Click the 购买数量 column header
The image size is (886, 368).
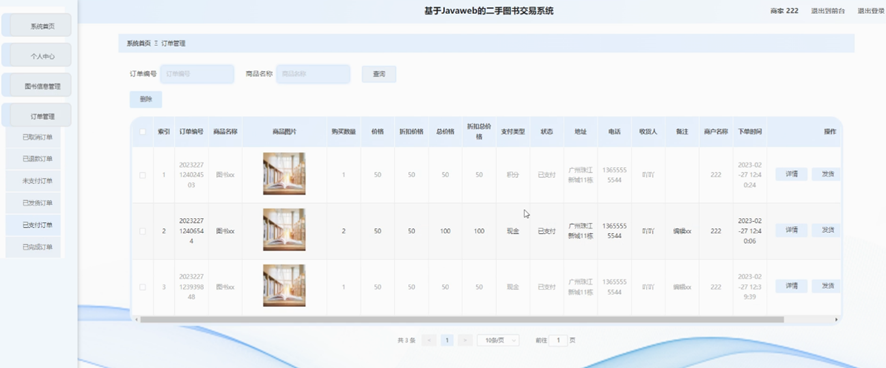coord(344,132)
